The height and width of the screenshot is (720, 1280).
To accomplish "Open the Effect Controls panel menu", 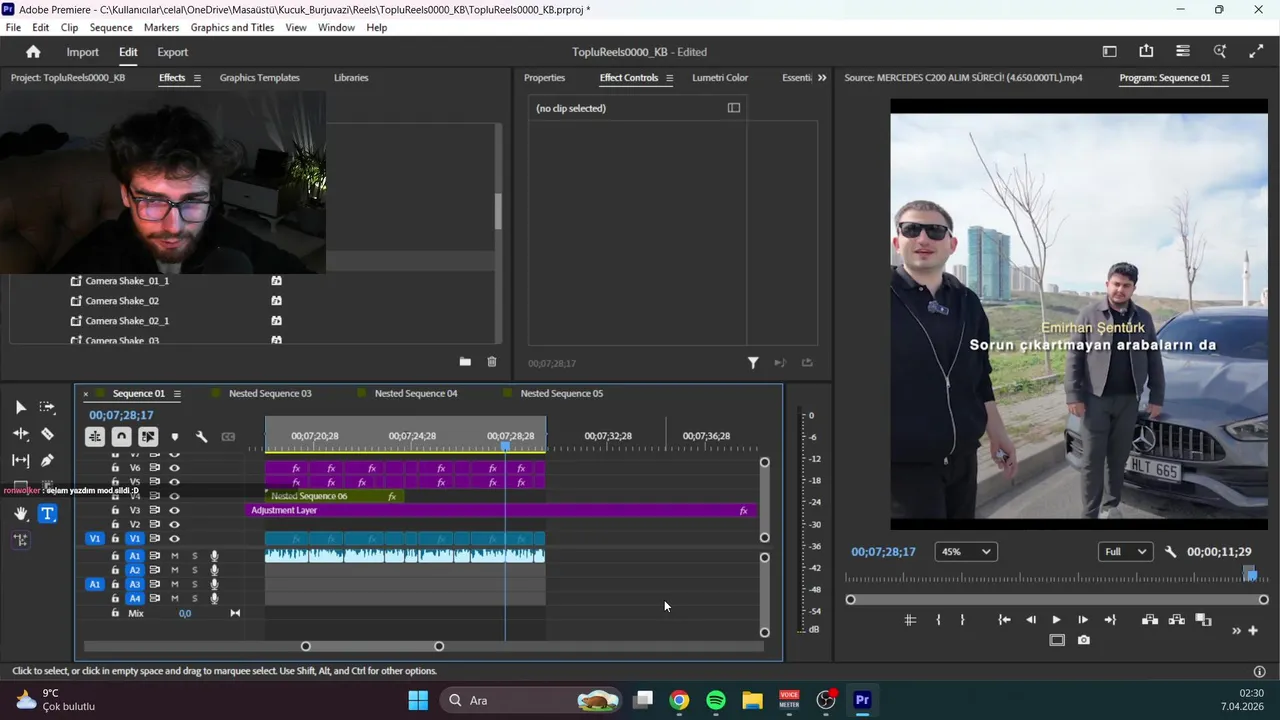I will (669, 78).
